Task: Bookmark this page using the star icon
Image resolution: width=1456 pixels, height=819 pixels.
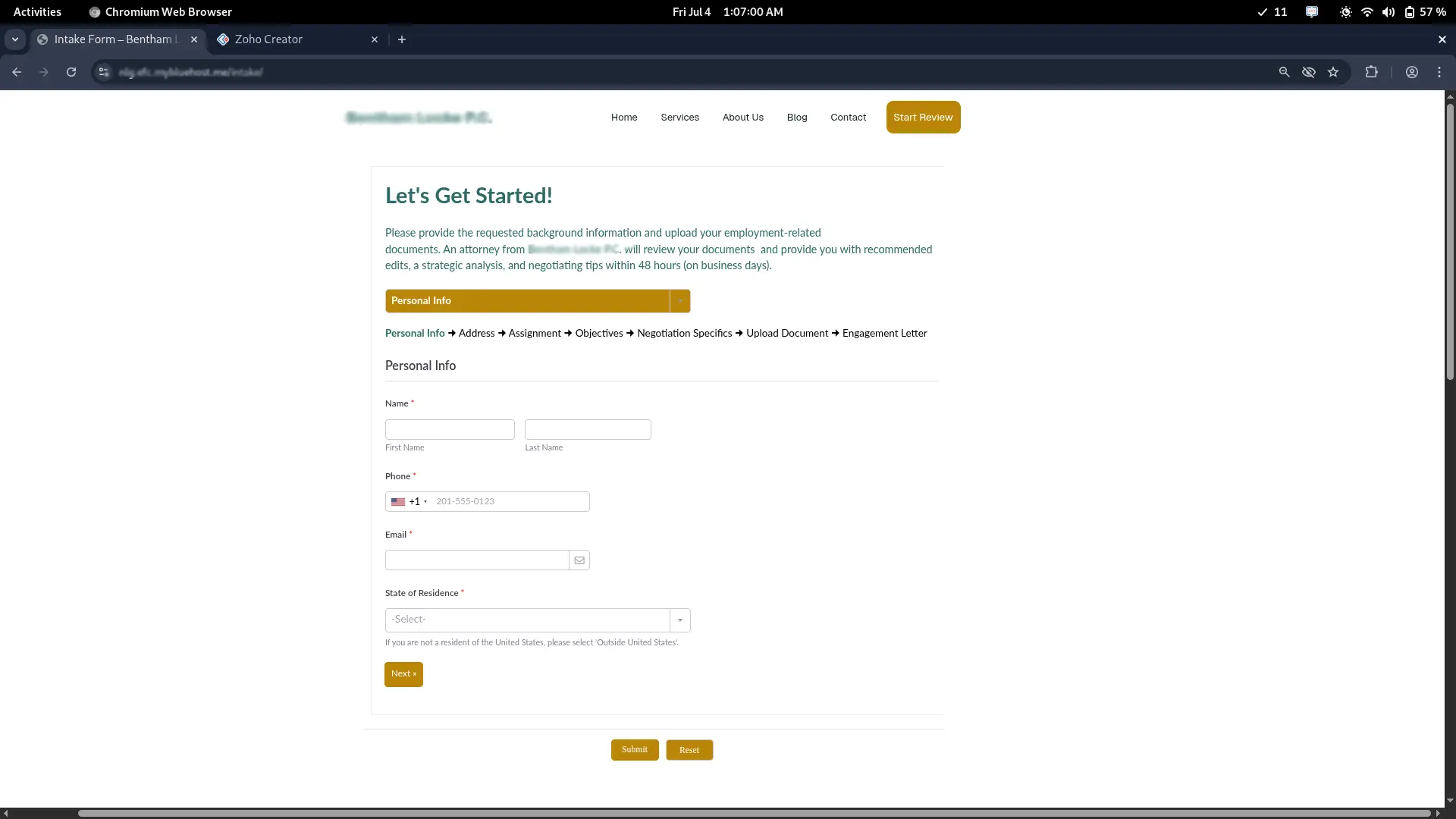Action: 1333,72
